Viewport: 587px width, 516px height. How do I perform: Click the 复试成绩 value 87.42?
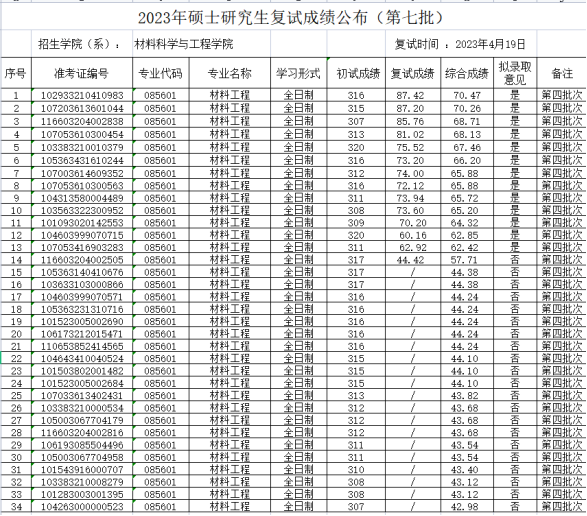[413, 95]
